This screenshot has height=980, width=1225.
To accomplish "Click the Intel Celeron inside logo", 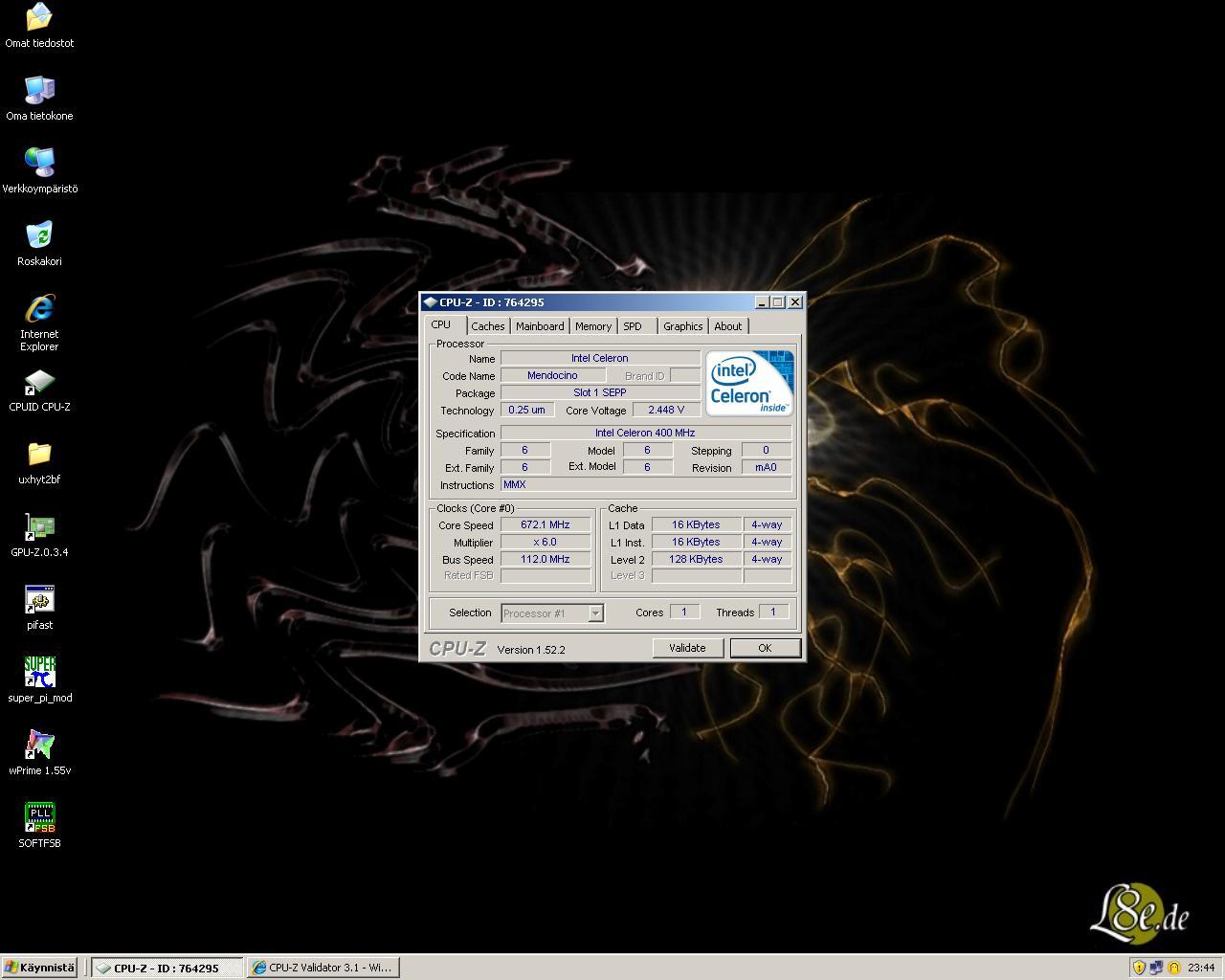I will (749, 383).
